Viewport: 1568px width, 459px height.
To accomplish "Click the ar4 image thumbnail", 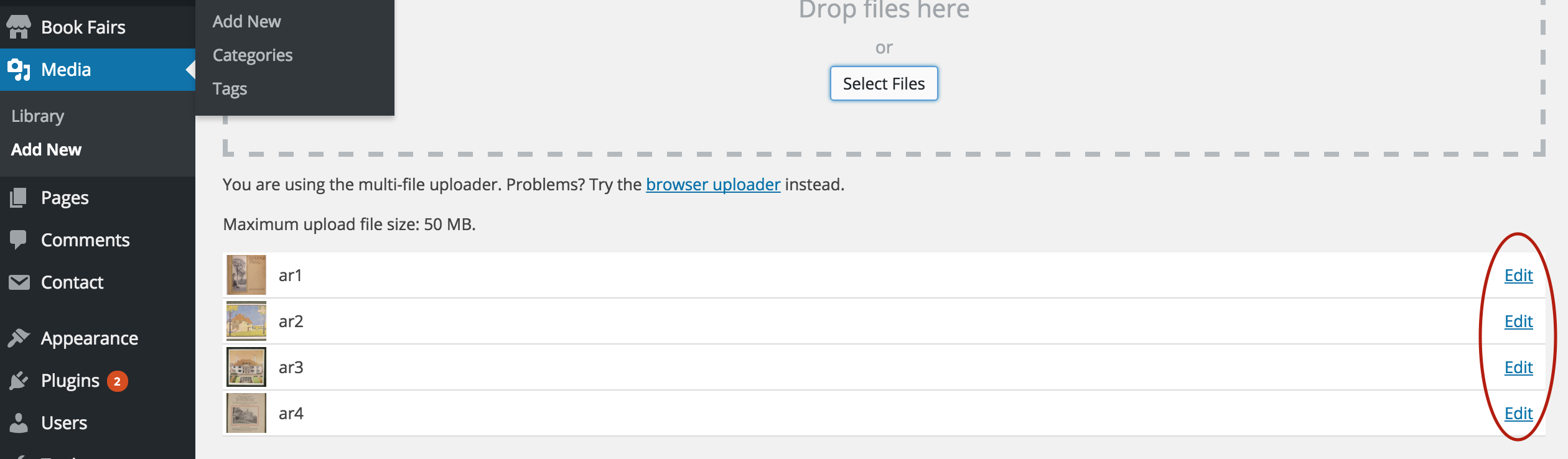I will (x=246, y=413).
